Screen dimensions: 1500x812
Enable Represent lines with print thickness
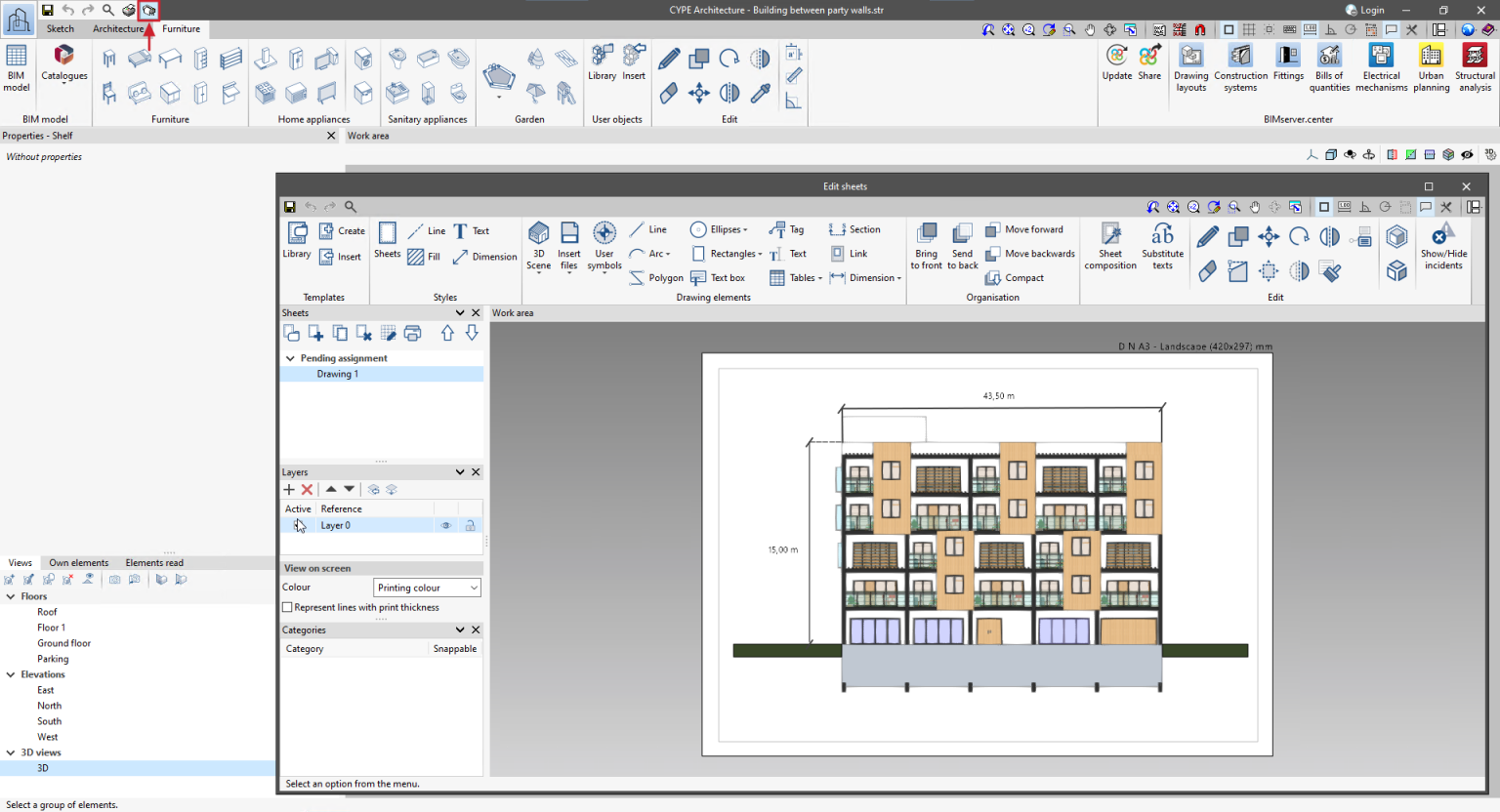pos(288,607)
